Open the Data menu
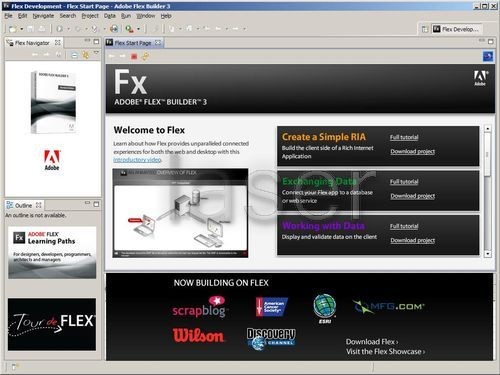500x375 pixels. pyautogui.click(x=110, y=16)
